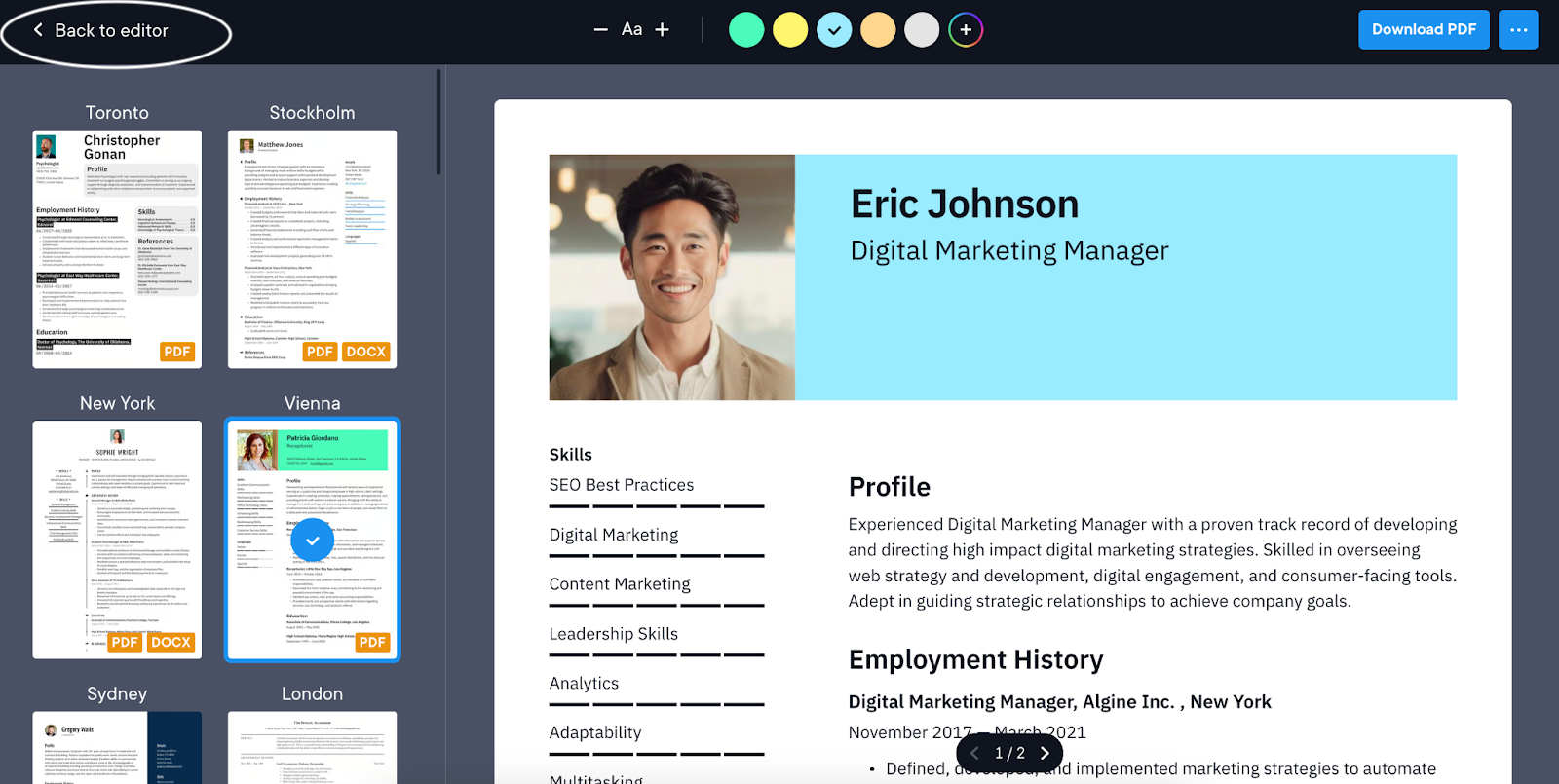
Task: Select the Sydney resume template
Action: [117, 747]
